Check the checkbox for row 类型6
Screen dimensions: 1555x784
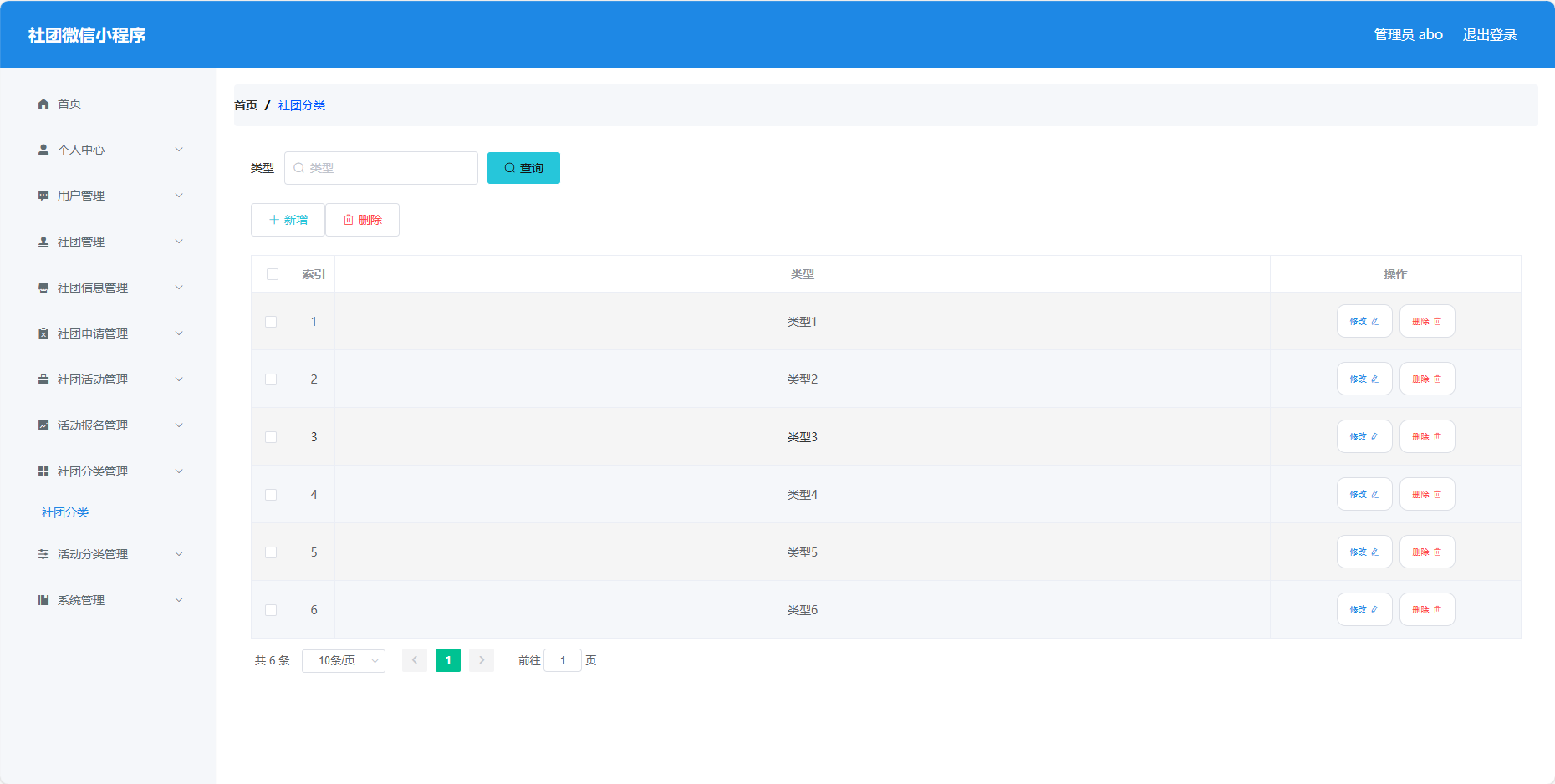click(271, 610)
